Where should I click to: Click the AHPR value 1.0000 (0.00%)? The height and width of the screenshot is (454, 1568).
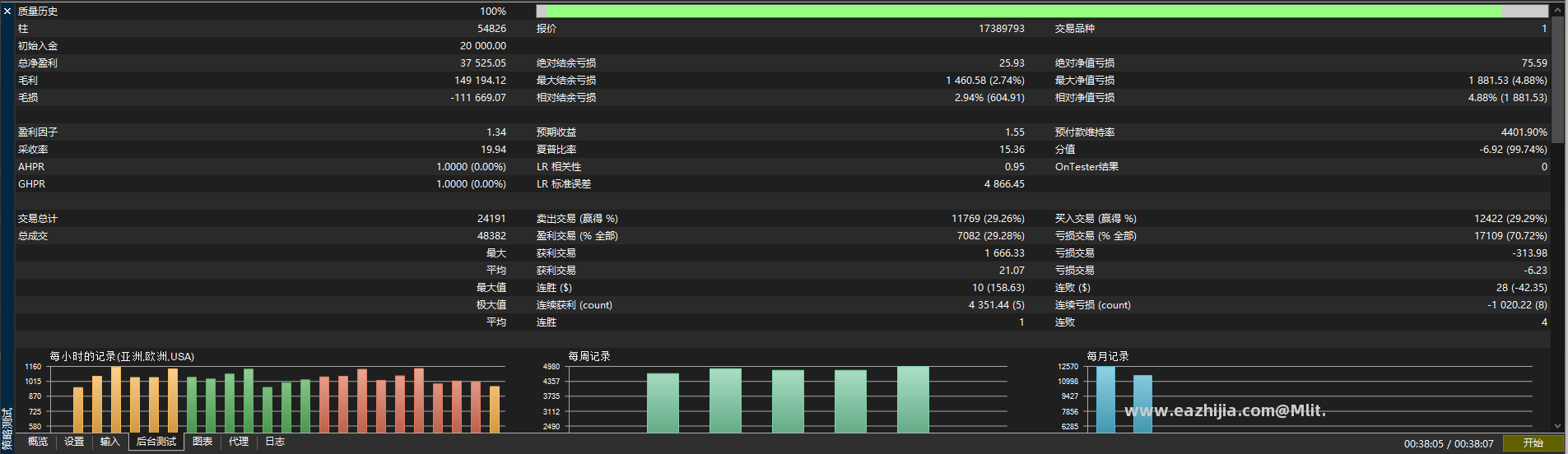tap(472, 167)
